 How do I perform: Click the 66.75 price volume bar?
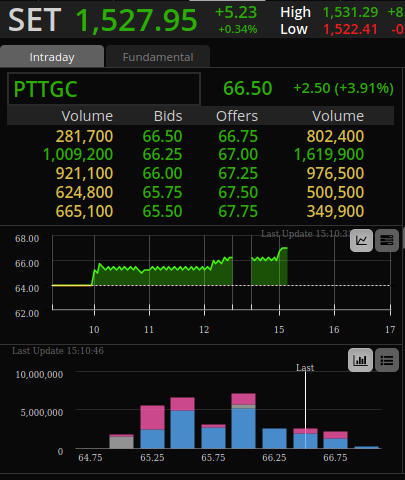[335, 440]
